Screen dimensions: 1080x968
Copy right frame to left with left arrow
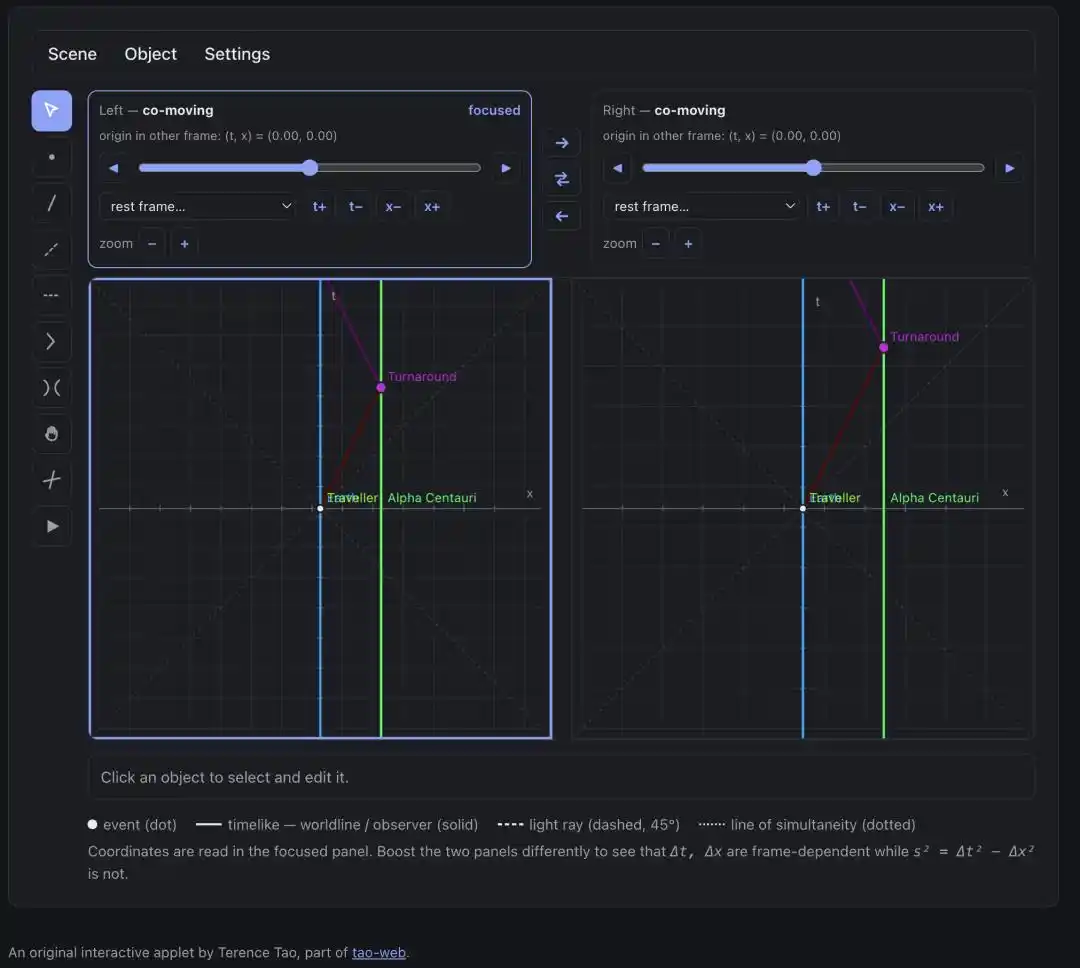click(562, 216)
